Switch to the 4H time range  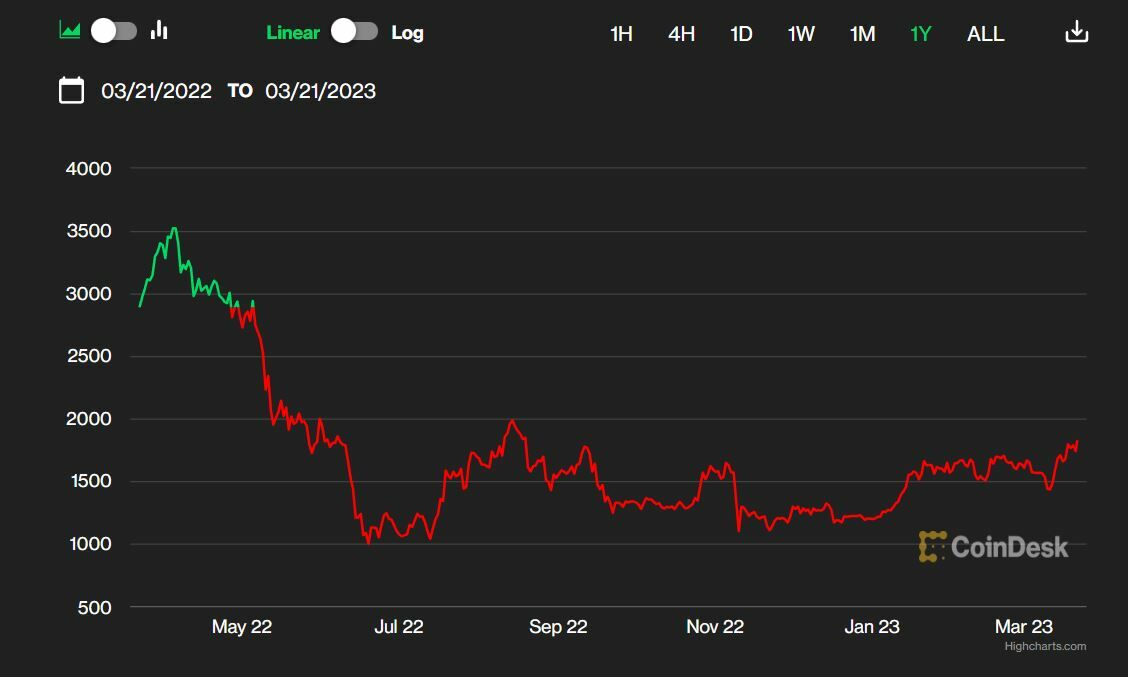click(681, 34)
